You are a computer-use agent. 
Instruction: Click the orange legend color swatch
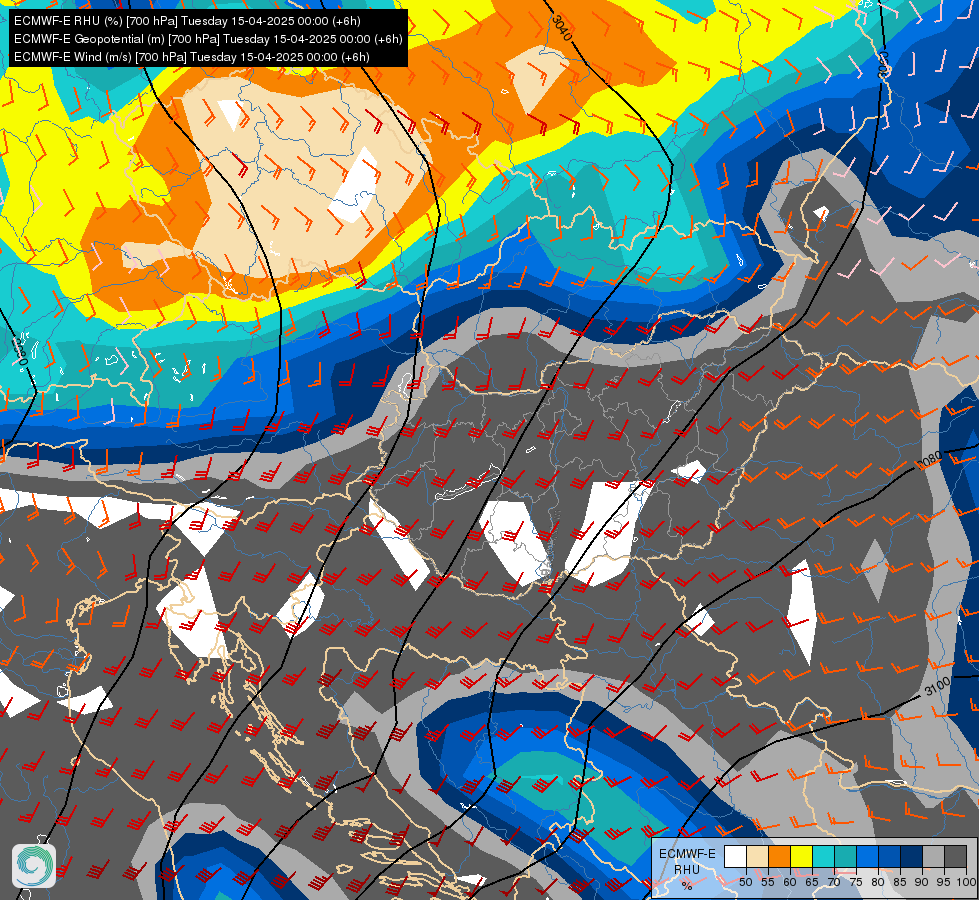click(779, 856)
